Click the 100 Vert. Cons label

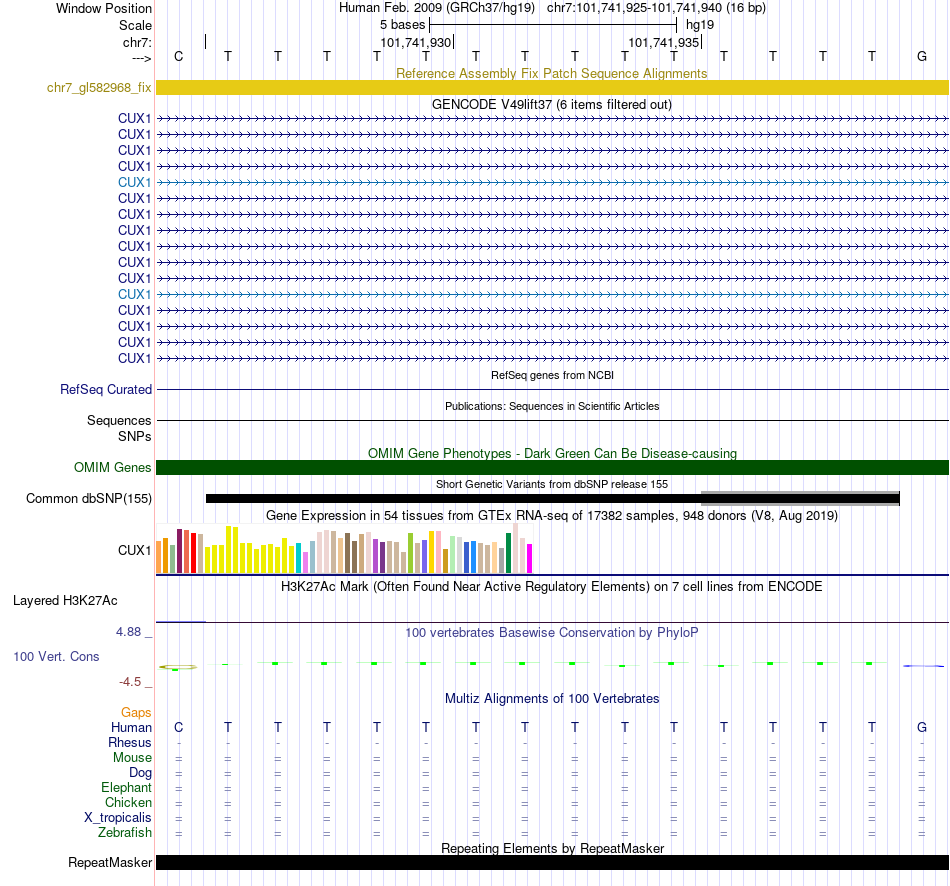tap(56, 656)
